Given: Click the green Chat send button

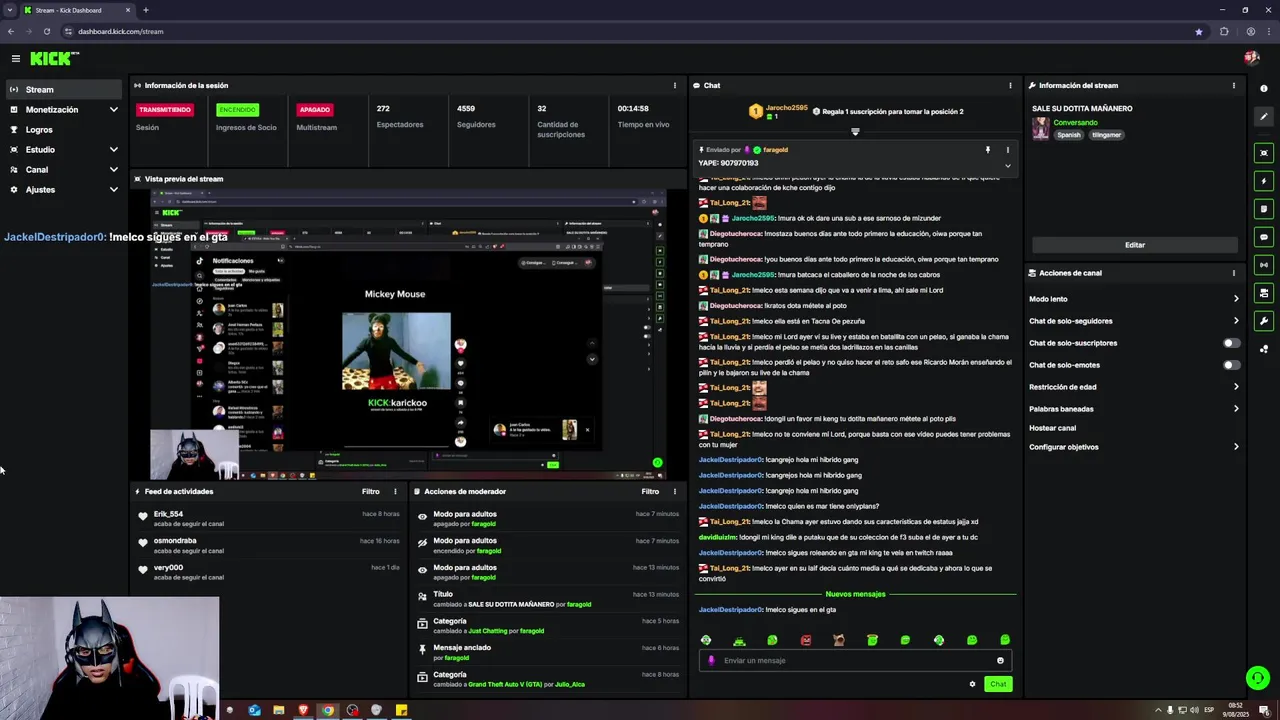Looking at the screenshot, I should point(998,684).
